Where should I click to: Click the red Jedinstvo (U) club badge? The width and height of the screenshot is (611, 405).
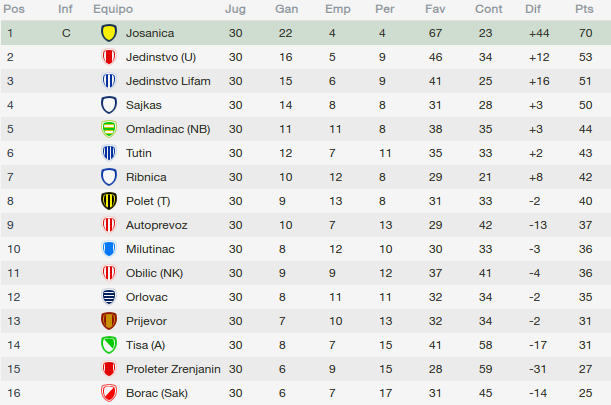point(109,57)
